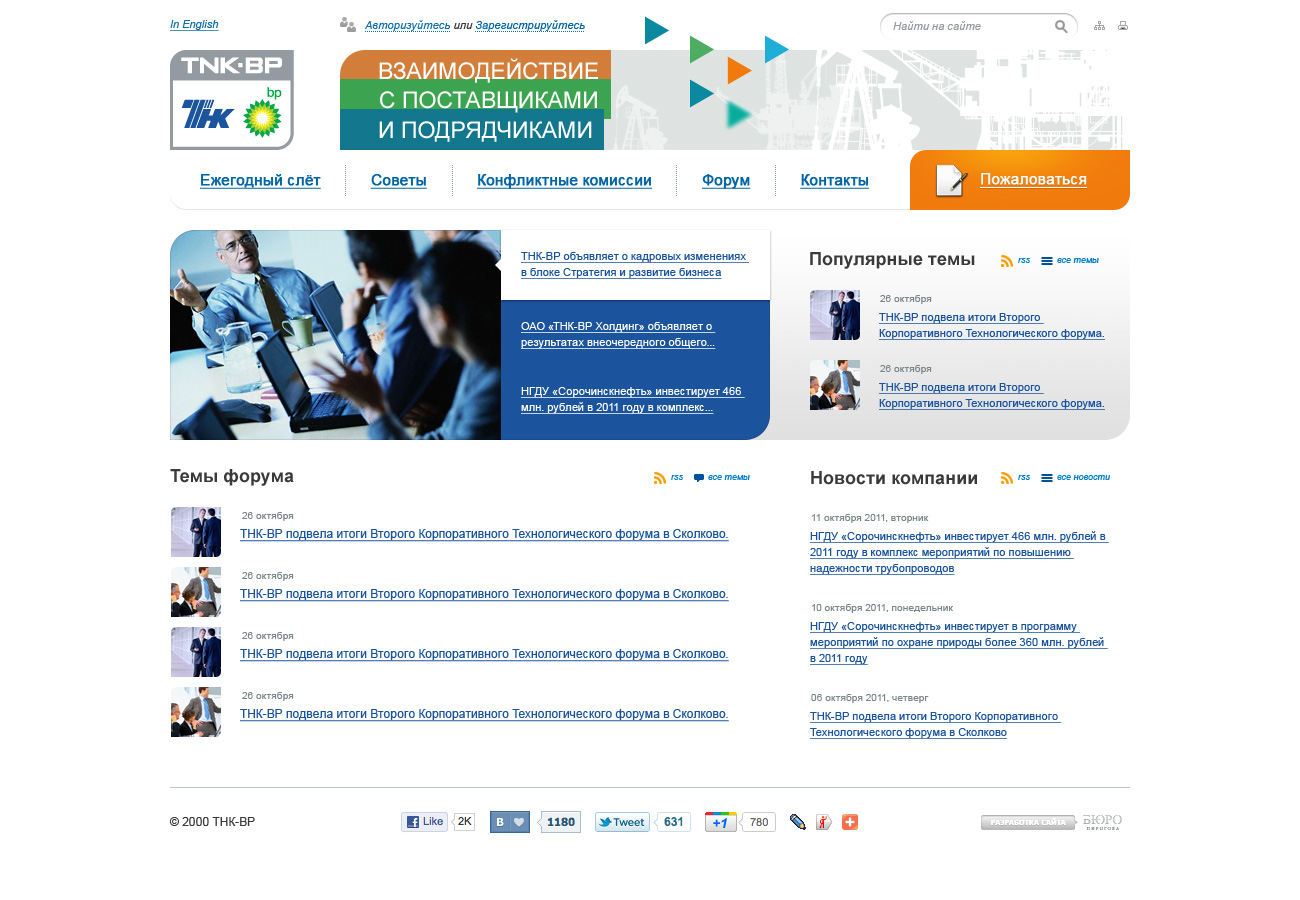Image resolution: width=1300 pixels, height=900 pixels.
Task: Open RSS feed for Популярные темы
Action: [x=1015, y=261]
